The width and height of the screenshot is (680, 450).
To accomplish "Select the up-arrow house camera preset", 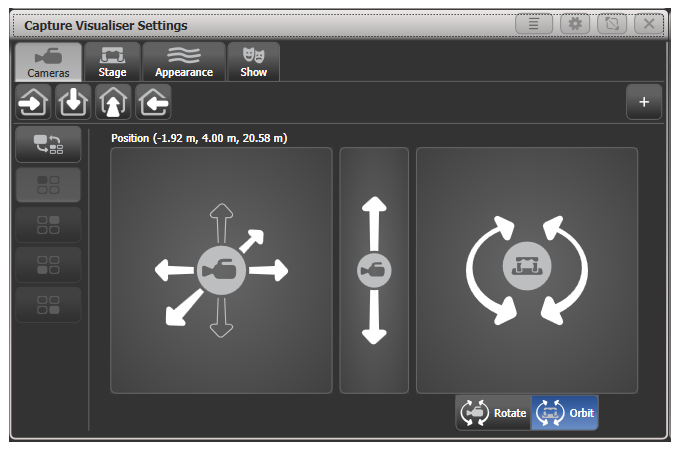I will (x=113, y=102).
